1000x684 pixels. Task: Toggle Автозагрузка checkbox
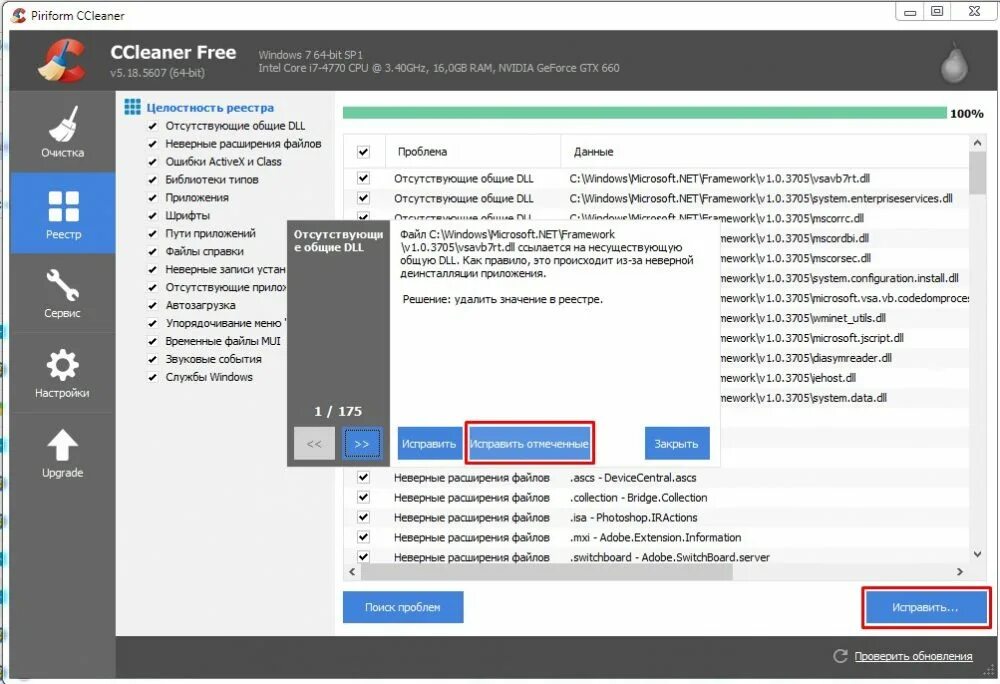[x=152, y=305]
